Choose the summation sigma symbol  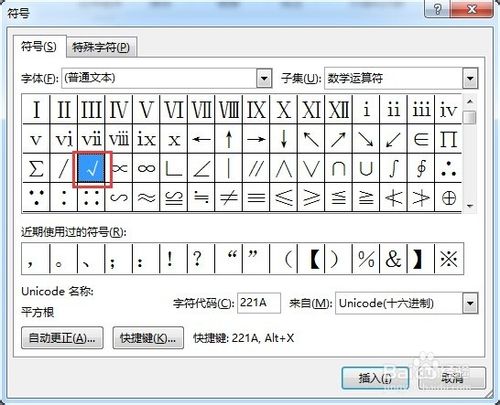36,168
